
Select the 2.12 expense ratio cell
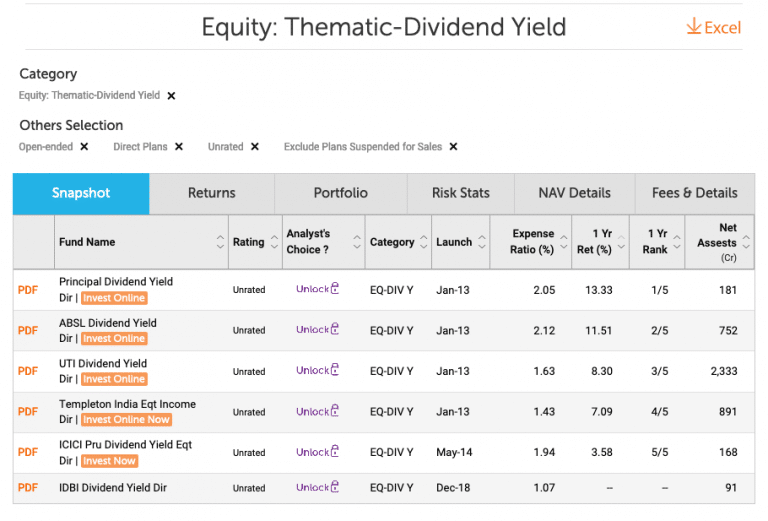544,331
